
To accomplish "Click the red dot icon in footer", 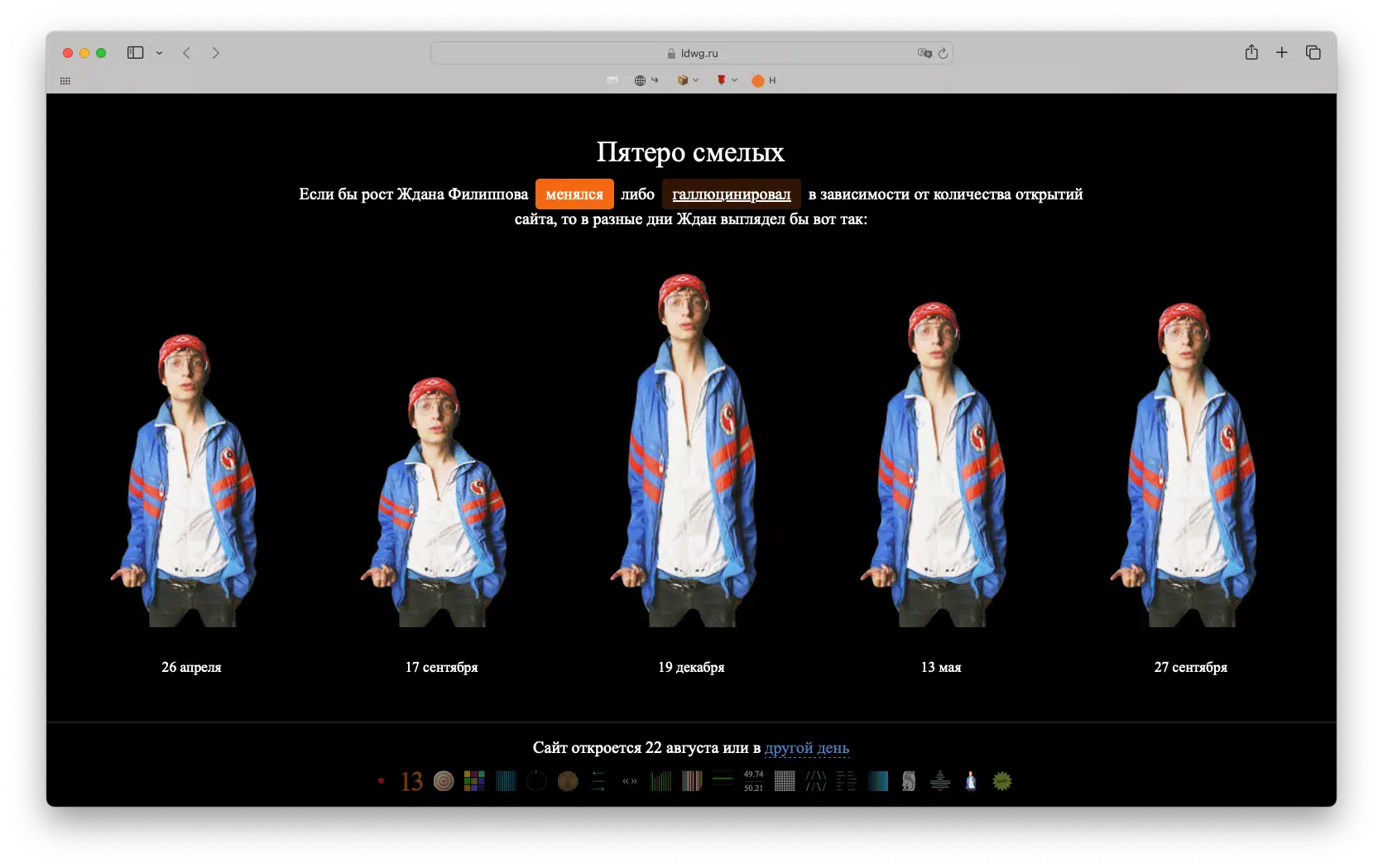I will click(x=381, y=780).
